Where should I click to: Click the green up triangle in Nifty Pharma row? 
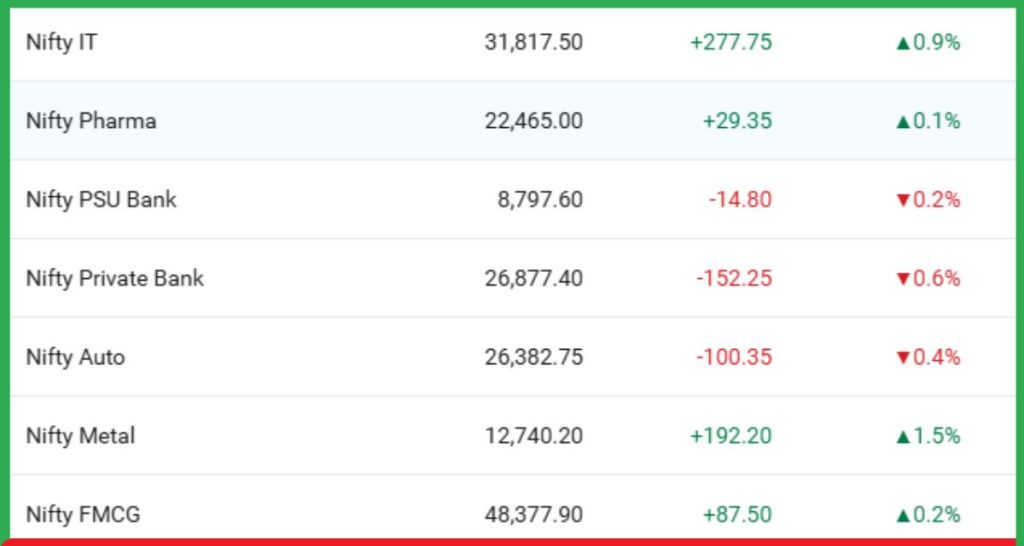(x=904, y=122)
